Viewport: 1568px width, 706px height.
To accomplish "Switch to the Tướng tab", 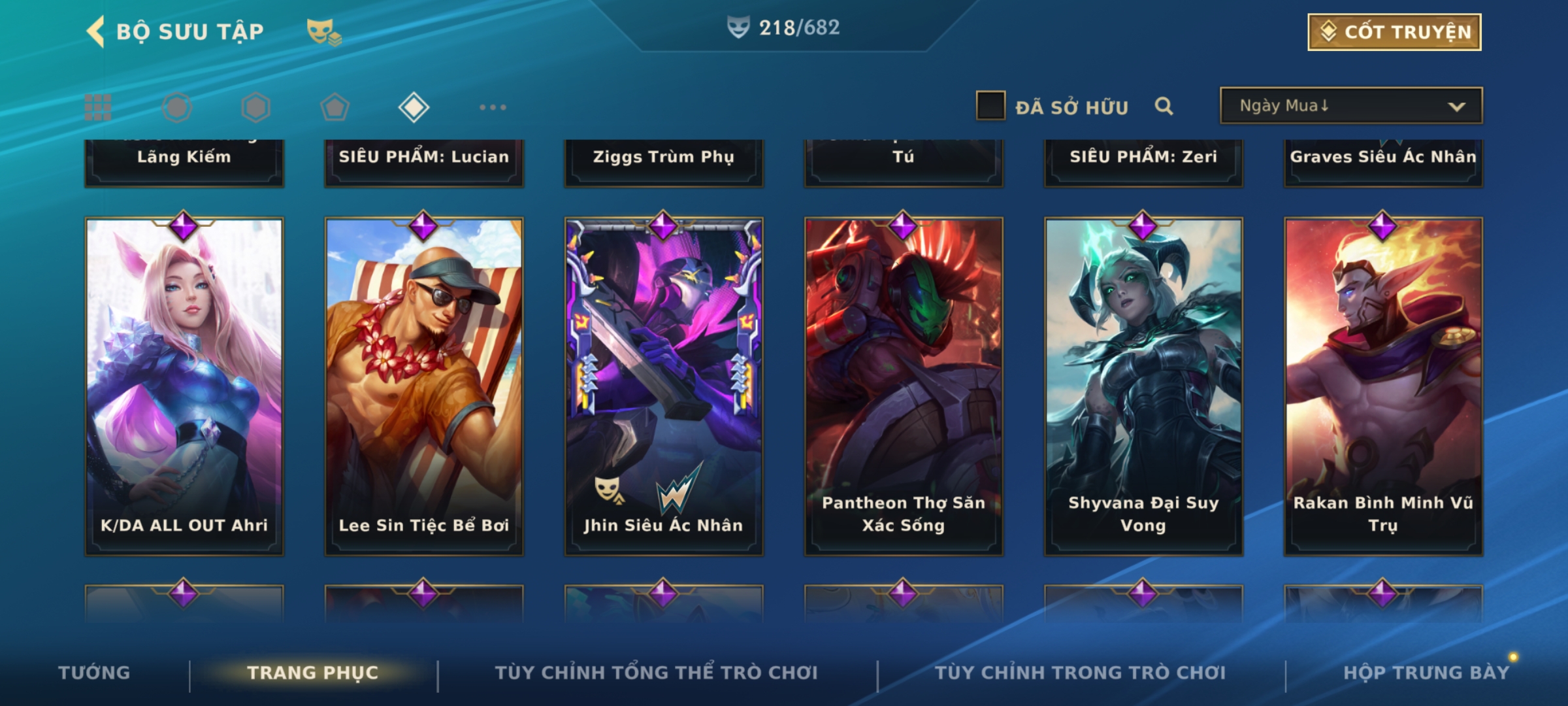I will (x=94, y=673).
